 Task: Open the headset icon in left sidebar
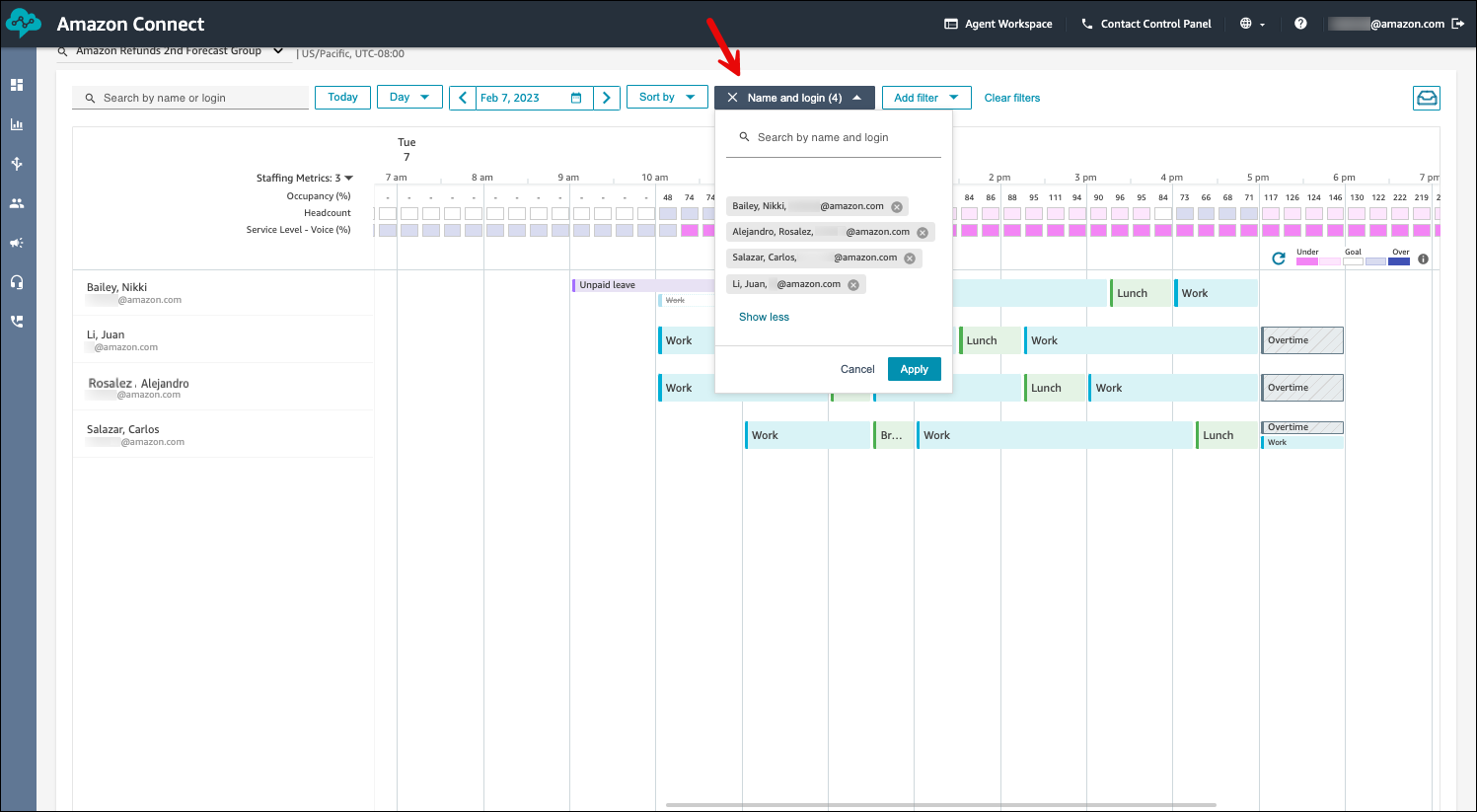pyautogui.click(x=17, y=282)
